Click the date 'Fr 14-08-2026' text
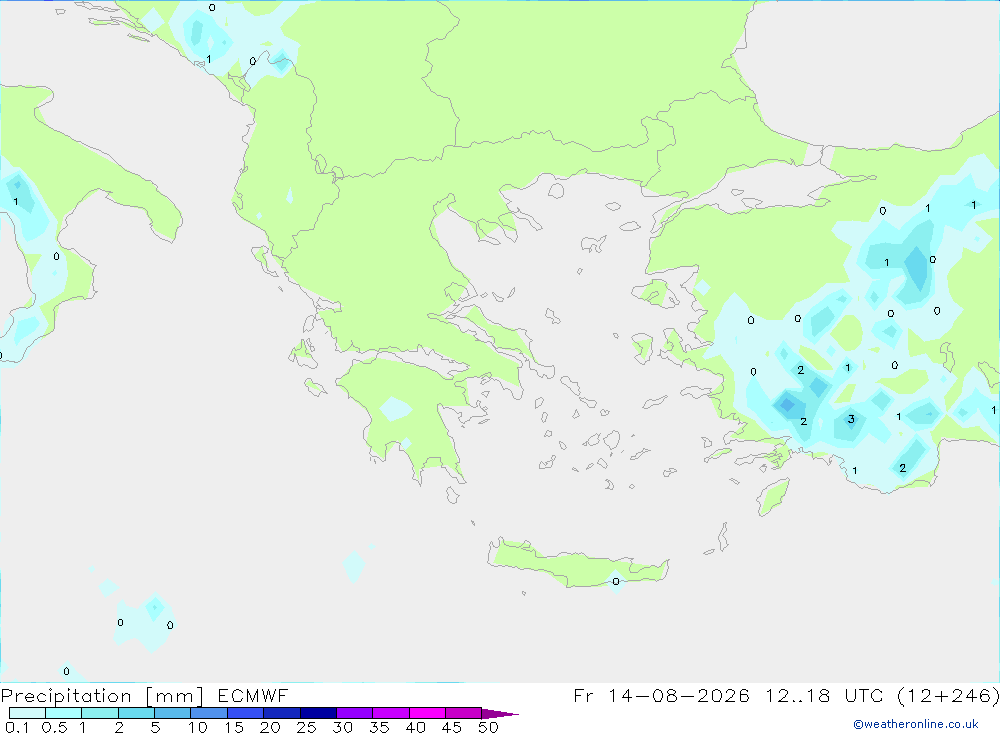This screenshot has width=1000, height=733. (x=661, y=695)
